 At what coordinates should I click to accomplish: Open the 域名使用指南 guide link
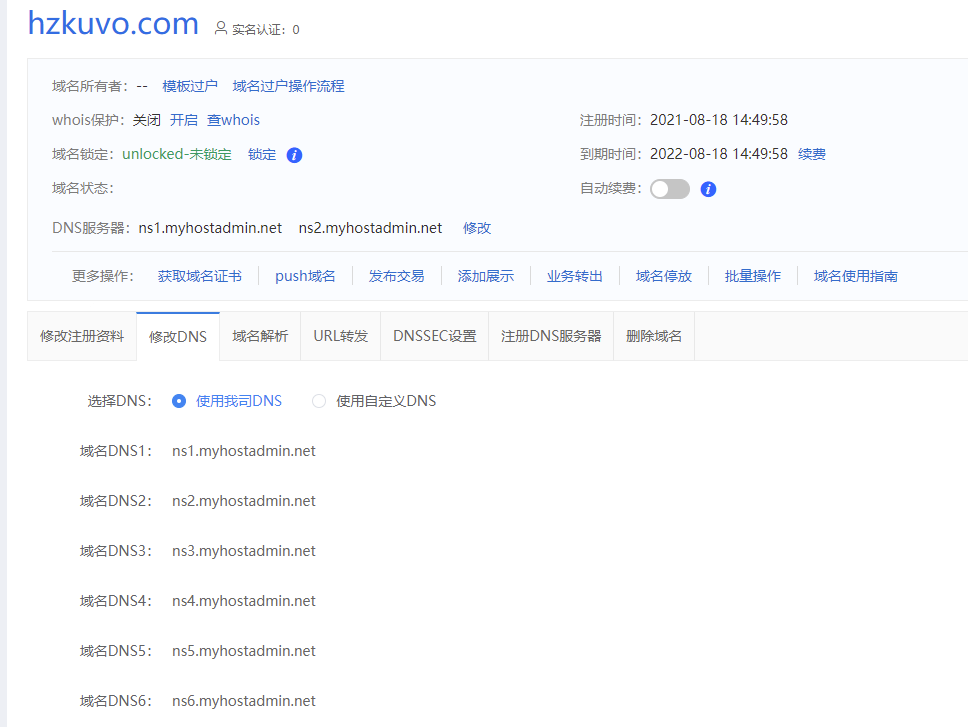click(855, 275)
